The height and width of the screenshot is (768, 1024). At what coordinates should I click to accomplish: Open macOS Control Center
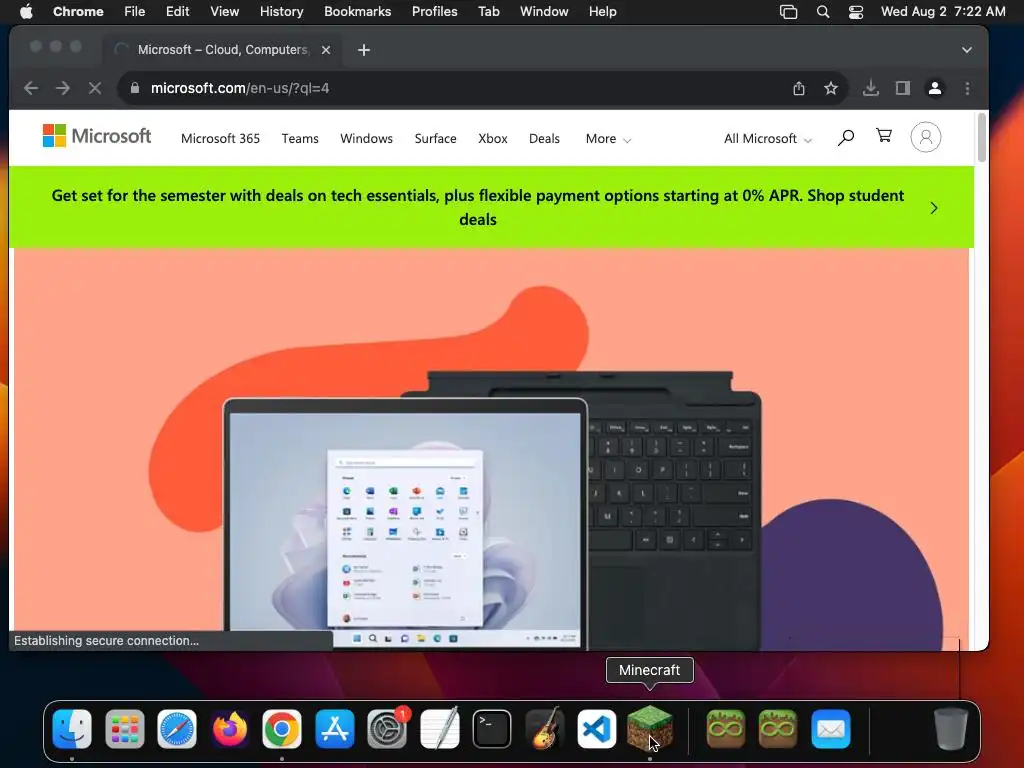point(856,12)
